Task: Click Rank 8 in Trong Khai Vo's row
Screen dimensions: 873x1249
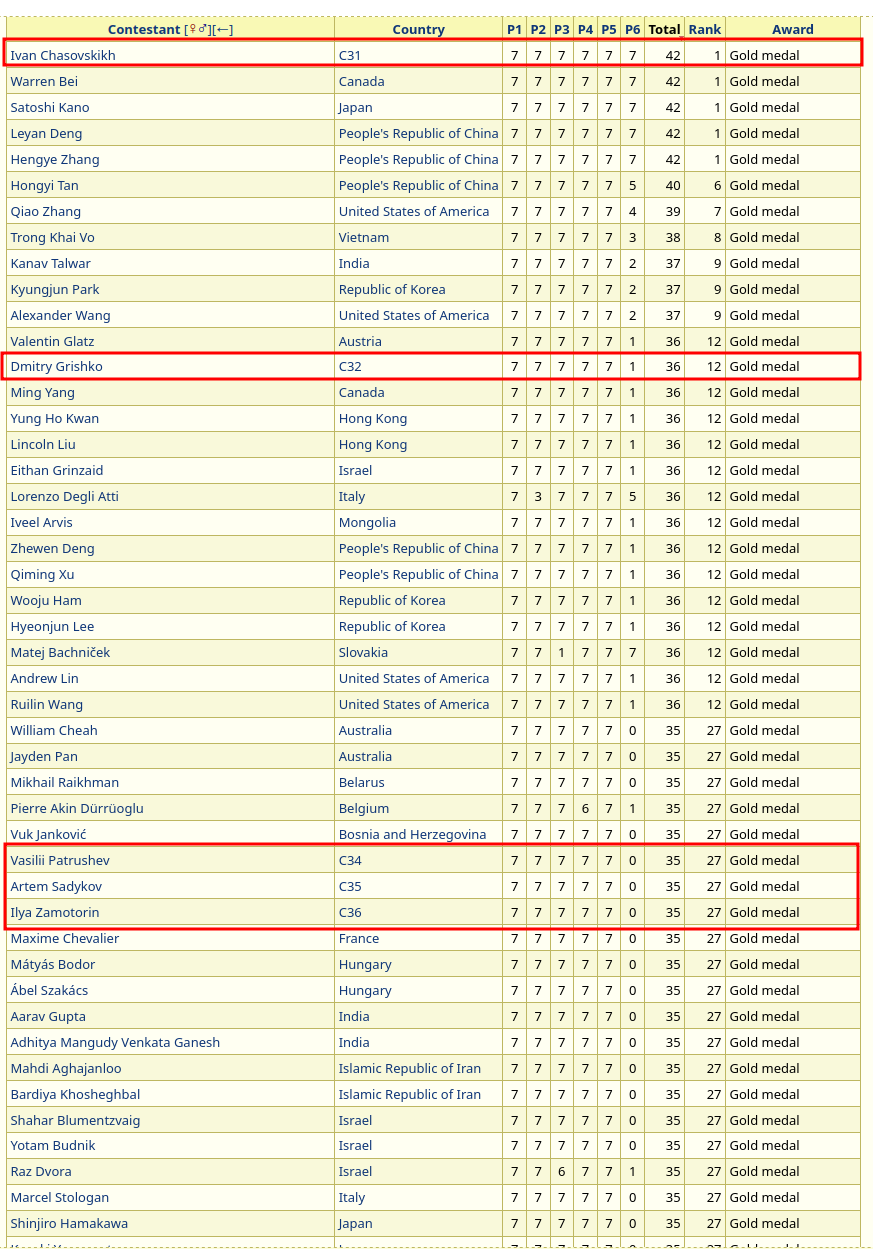Action: point(717,237)
